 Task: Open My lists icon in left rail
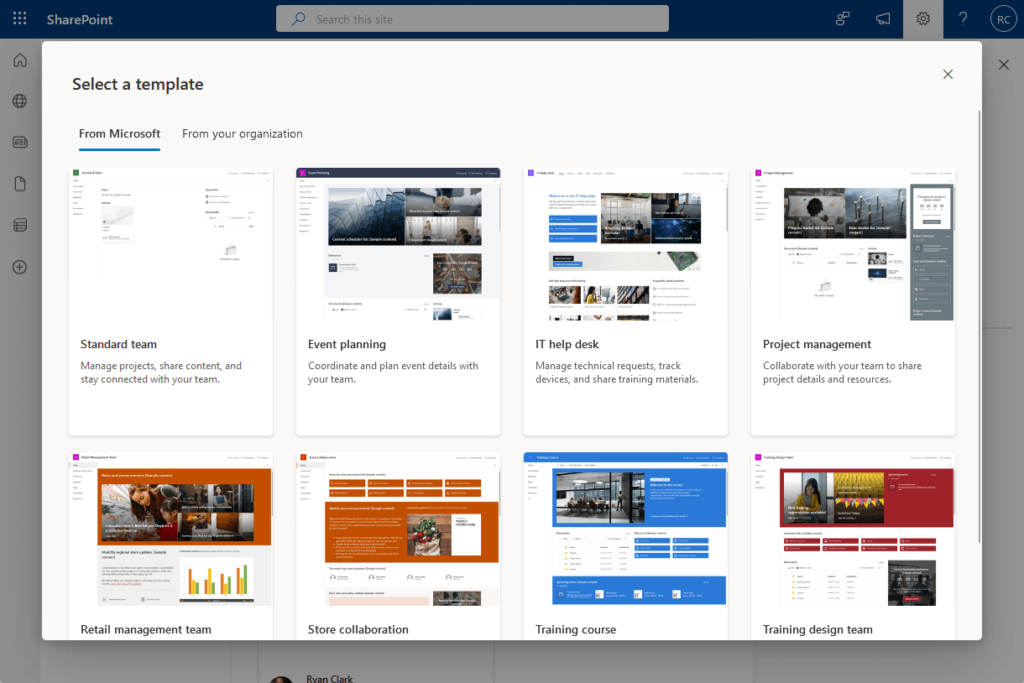[x=20, y=225]
